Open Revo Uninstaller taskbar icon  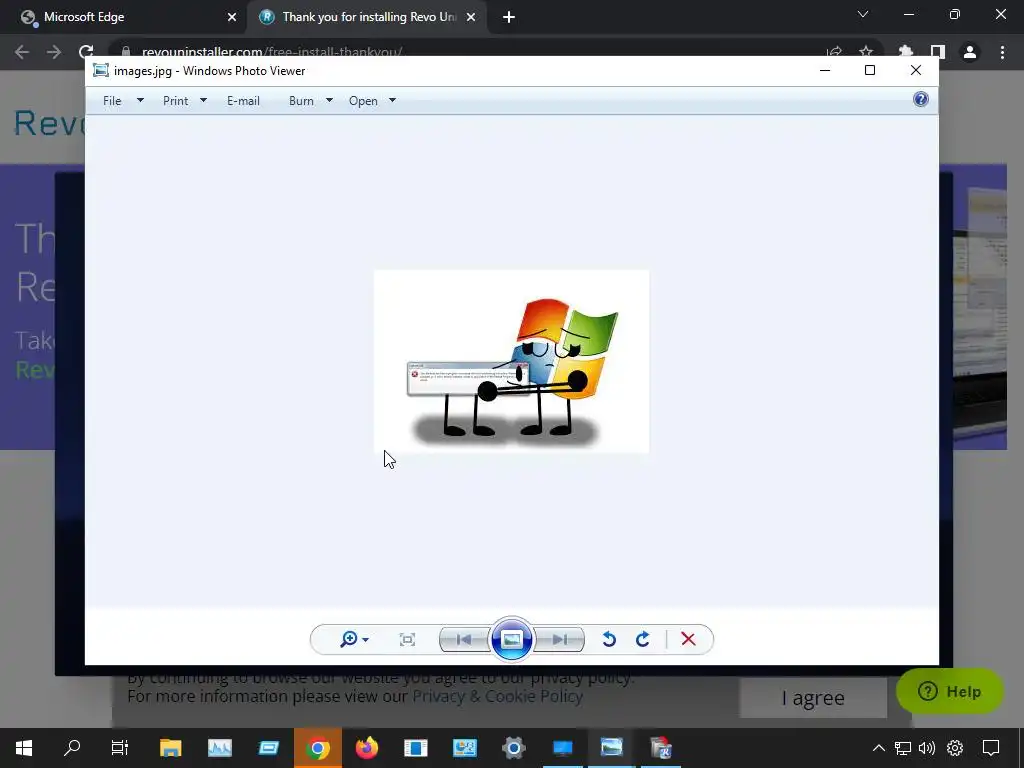(661, 748)
